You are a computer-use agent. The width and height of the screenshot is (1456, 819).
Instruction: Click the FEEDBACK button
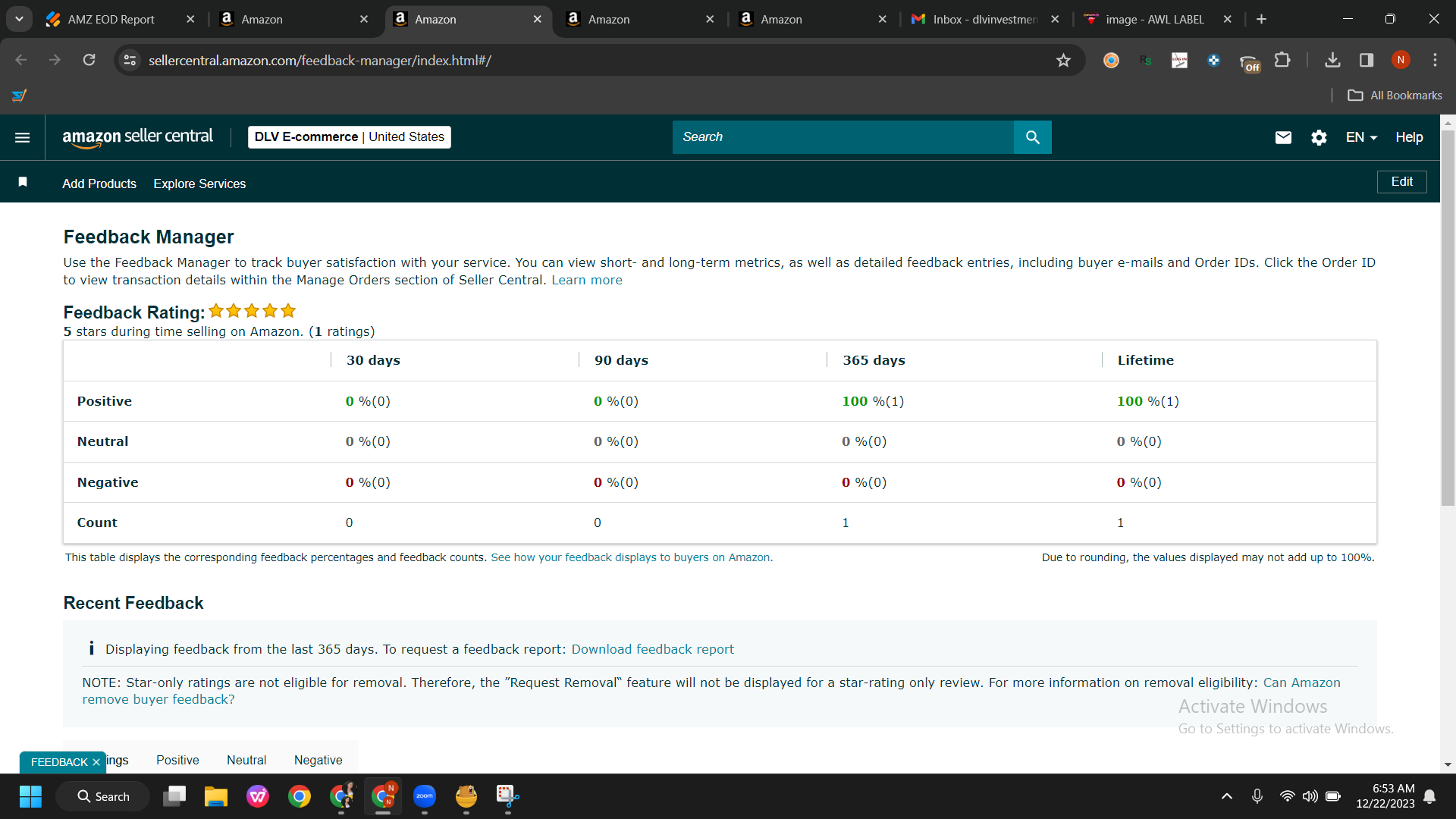point(59,762)
